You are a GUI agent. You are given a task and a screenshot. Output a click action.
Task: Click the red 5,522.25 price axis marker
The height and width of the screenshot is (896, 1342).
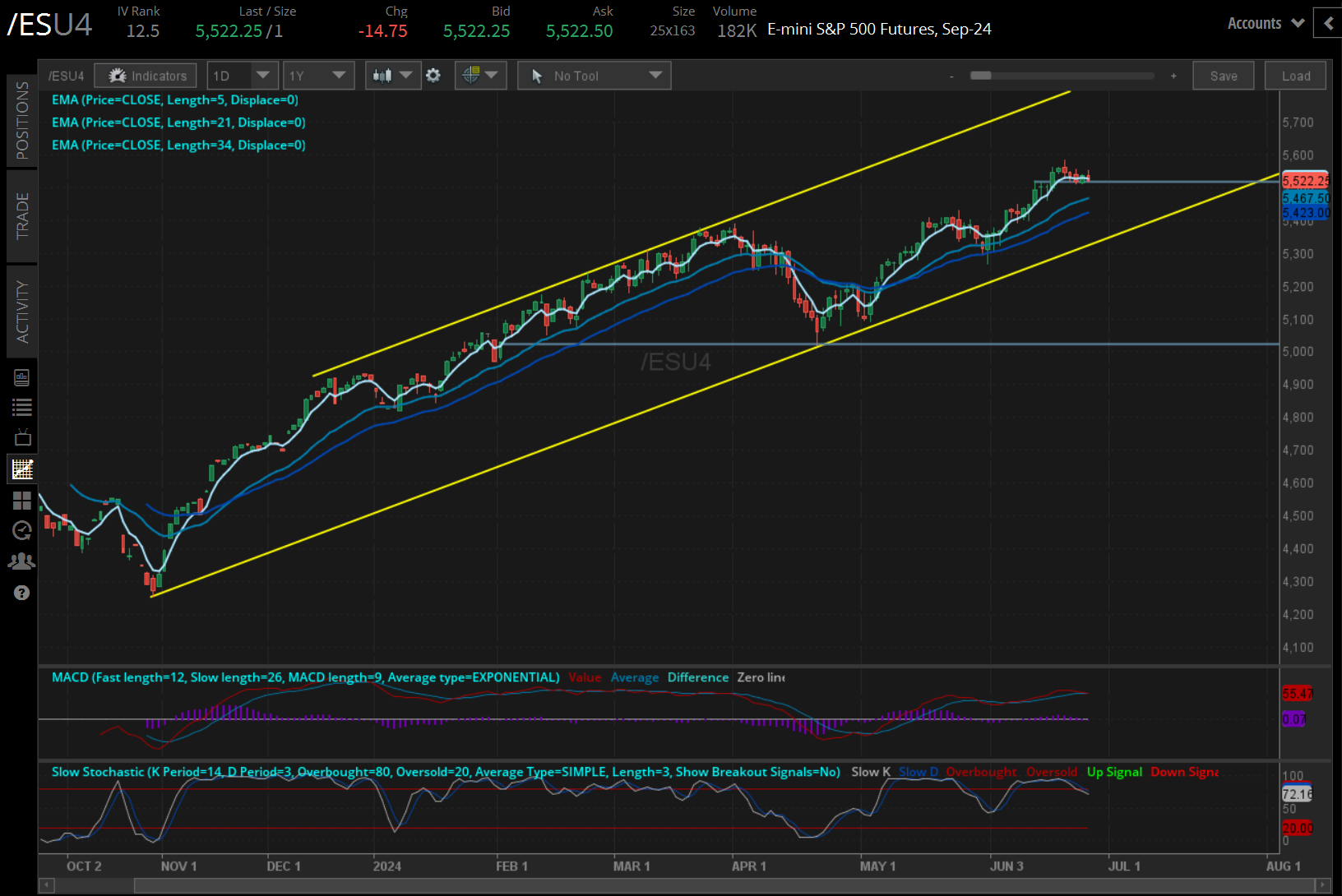coord(1306,181)
